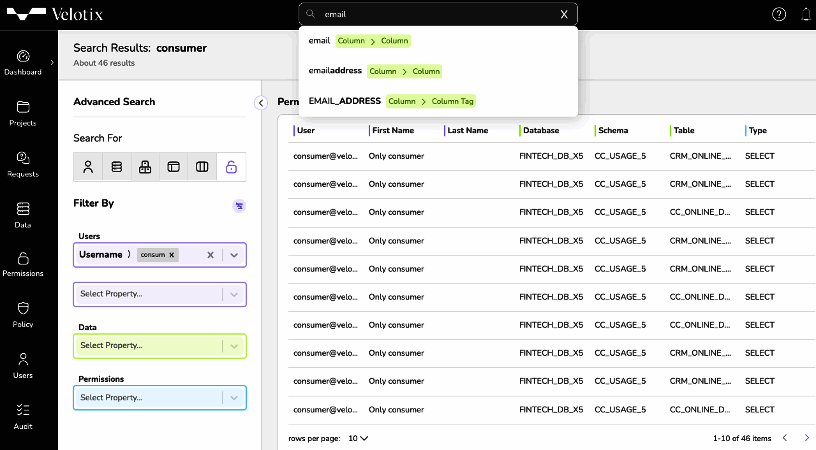Open the notifications bell
This screenshot has width=816, height=450.
click(x=806, y=14)
